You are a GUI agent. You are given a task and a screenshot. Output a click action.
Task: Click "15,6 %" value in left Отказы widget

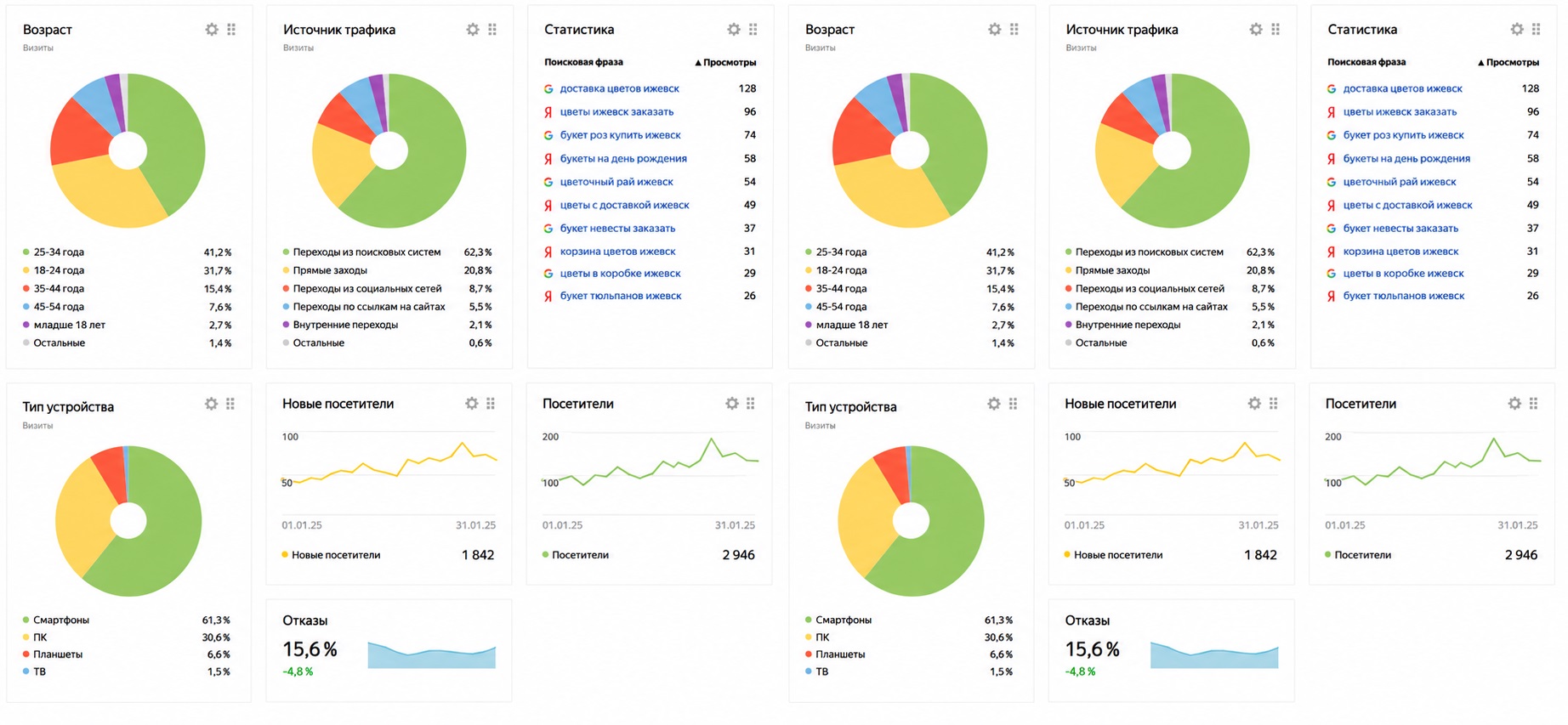click(310, 649)
